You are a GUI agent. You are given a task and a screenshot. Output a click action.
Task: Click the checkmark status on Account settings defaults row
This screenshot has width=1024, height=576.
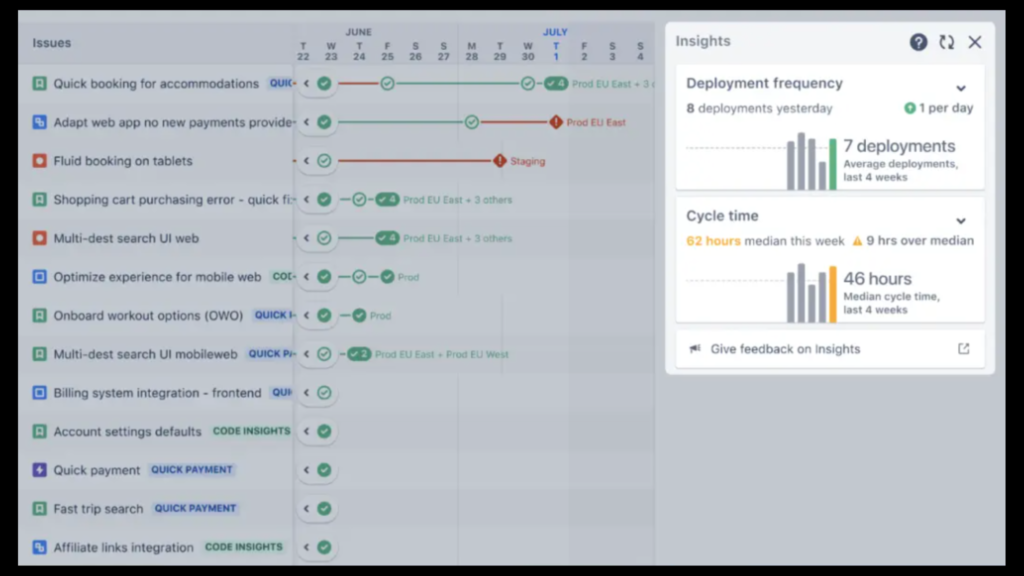point(324,432)
